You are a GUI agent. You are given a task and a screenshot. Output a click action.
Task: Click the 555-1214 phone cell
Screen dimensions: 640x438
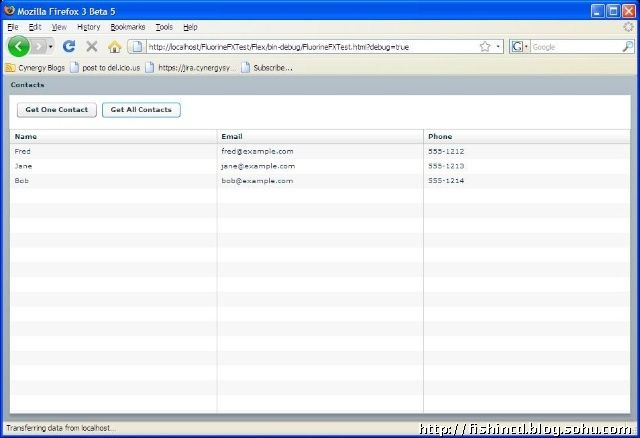[527, 181]
